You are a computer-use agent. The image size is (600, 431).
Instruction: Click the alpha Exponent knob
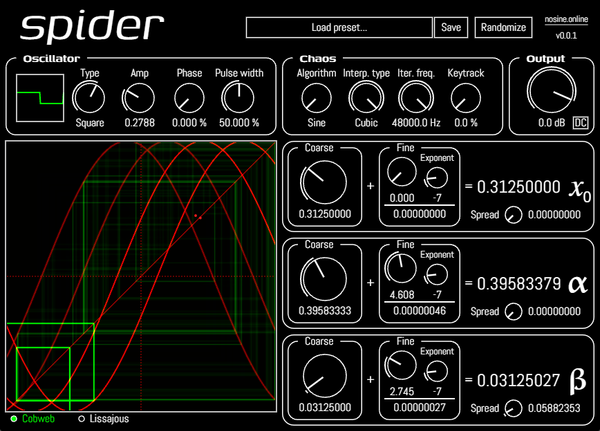[436, 274]
